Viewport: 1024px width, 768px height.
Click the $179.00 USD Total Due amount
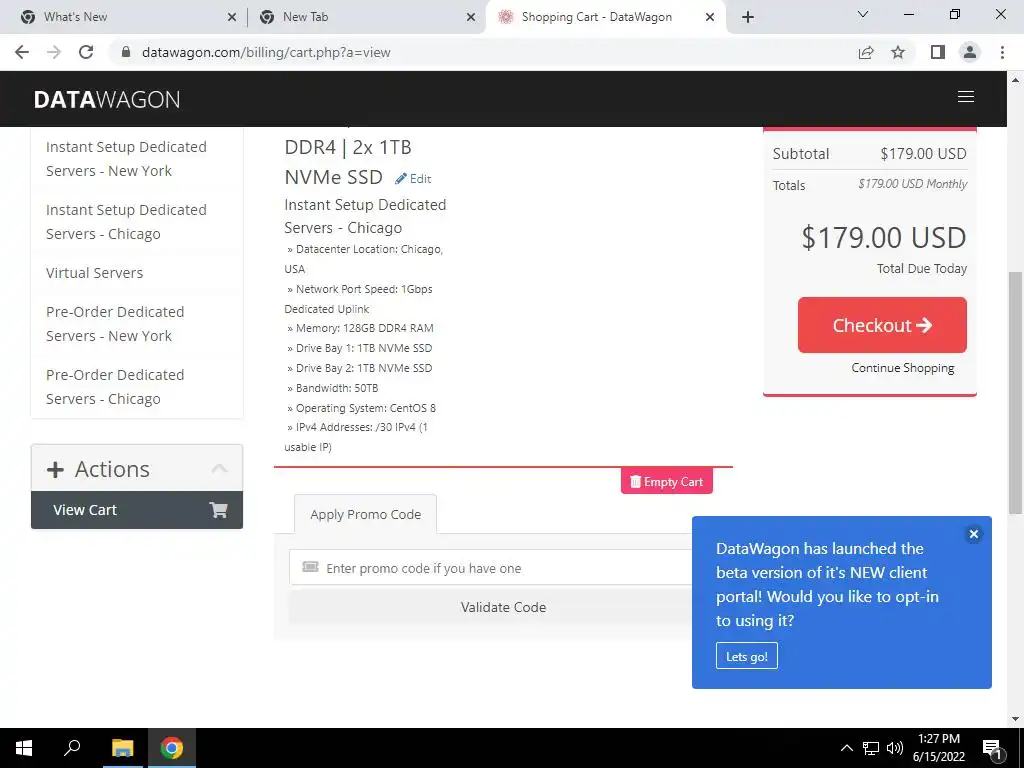[x=884, y=238]
